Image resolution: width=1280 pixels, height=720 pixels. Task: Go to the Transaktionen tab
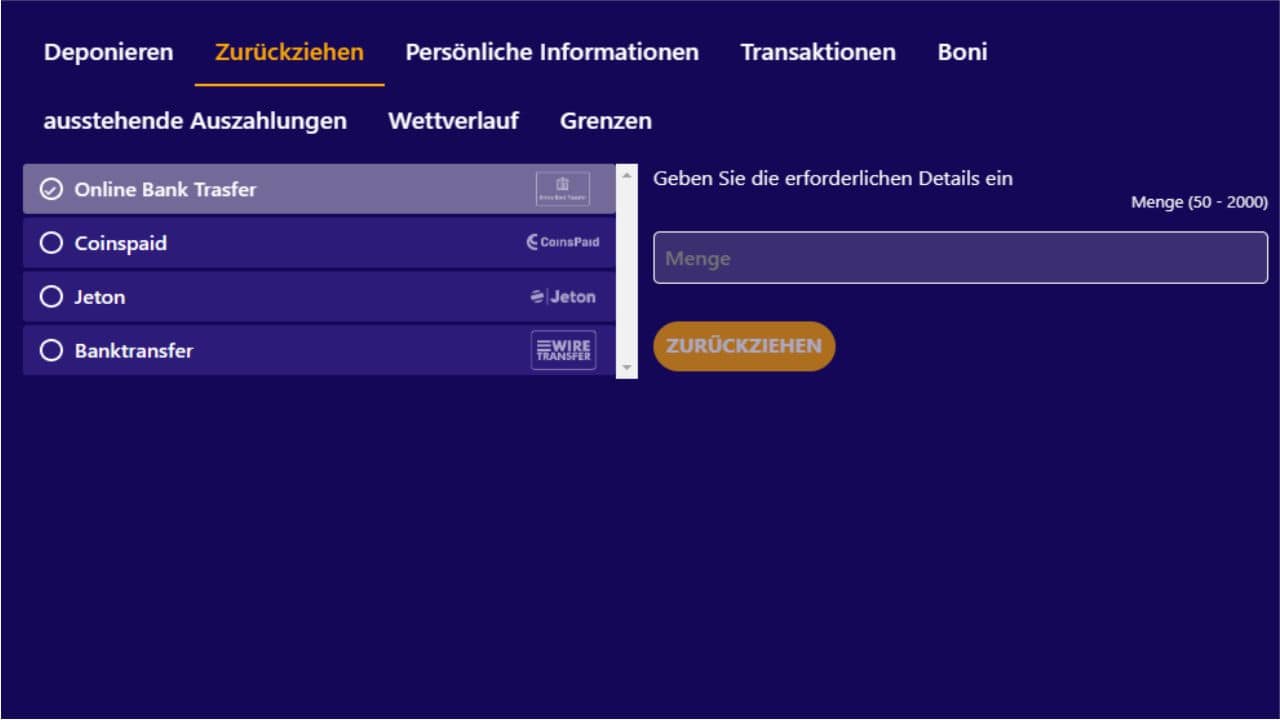pyautogui.click(x=818, y=52)
